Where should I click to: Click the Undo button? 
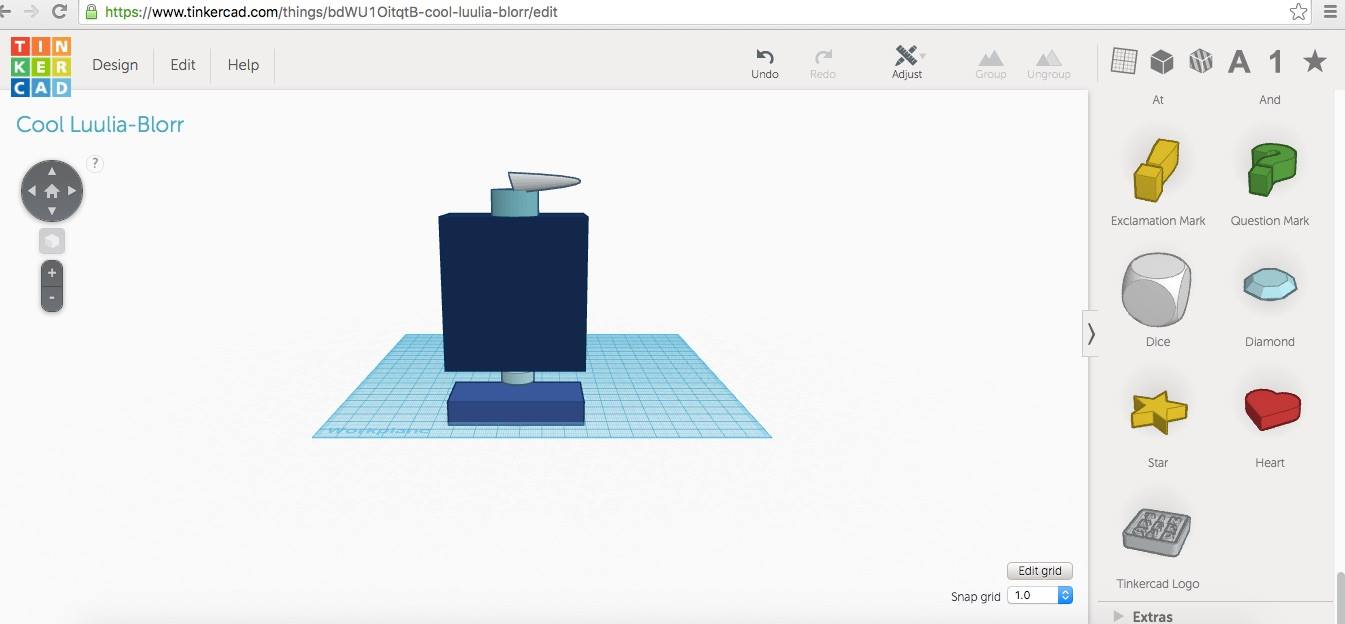[765, 63]
